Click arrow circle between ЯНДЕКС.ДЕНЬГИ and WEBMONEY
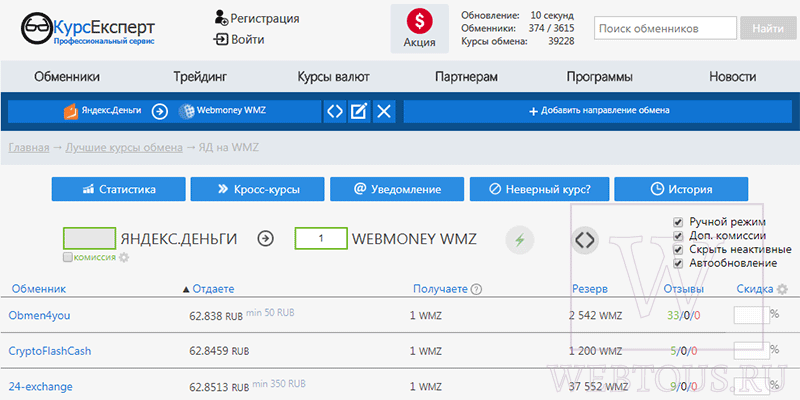The width and height of the screenshot is (800, 400). [x=265, y=238]
